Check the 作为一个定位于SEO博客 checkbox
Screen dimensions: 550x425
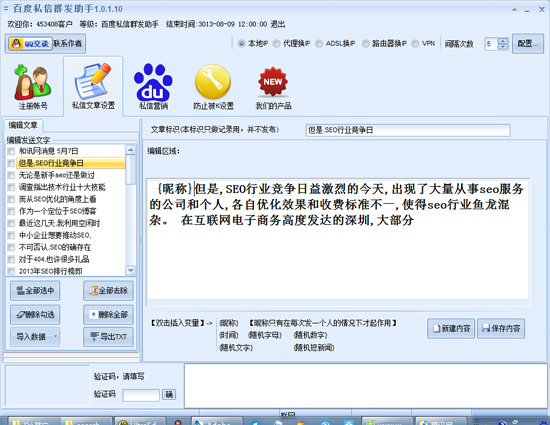pos(11,211)
